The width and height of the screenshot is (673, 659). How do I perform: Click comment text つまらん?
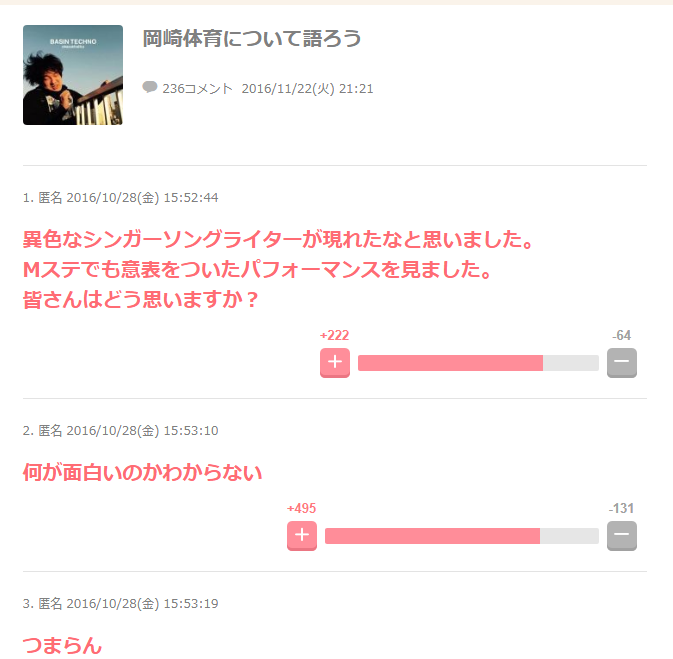pos(62,646)
